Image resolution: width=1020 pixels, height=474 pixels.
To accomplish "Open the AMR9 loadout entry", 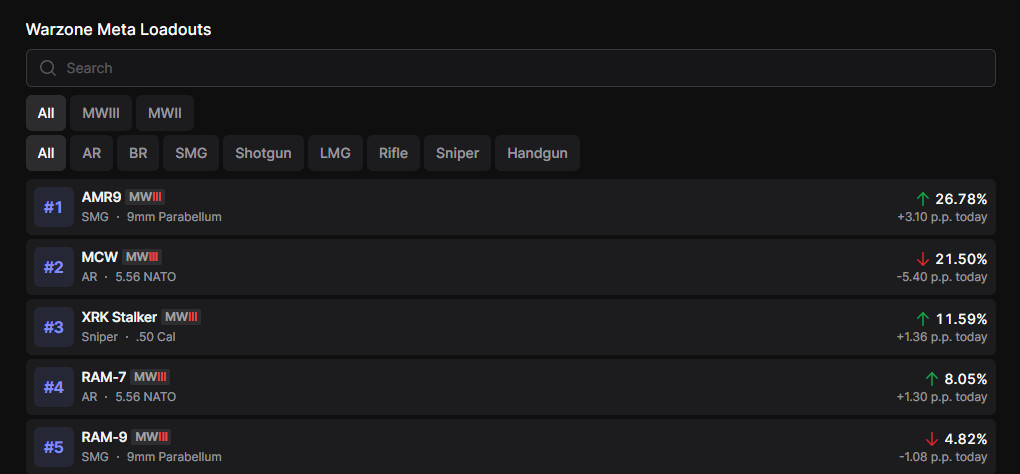I will (101, 197).
